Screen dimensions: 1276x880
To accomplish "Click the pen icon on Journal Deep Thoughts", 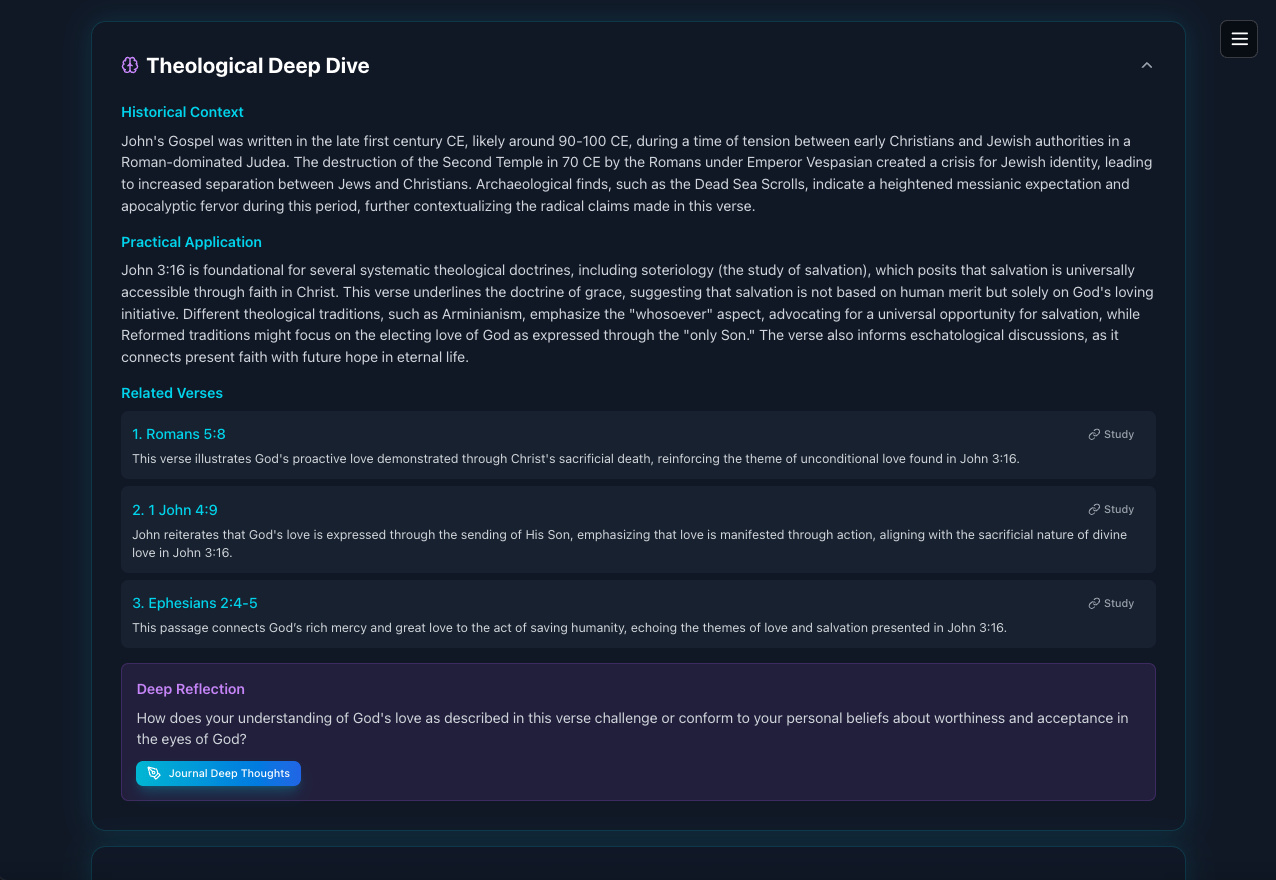I will [154, 774].
